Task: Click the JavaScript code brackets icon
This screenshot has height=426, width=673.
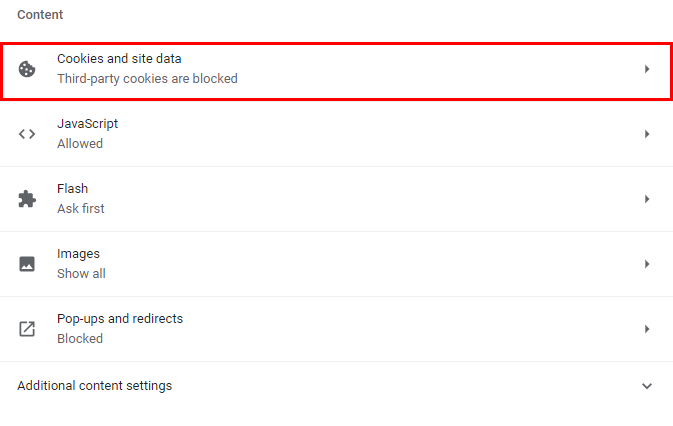Action: pyautogui.click(x=28, y=134)
